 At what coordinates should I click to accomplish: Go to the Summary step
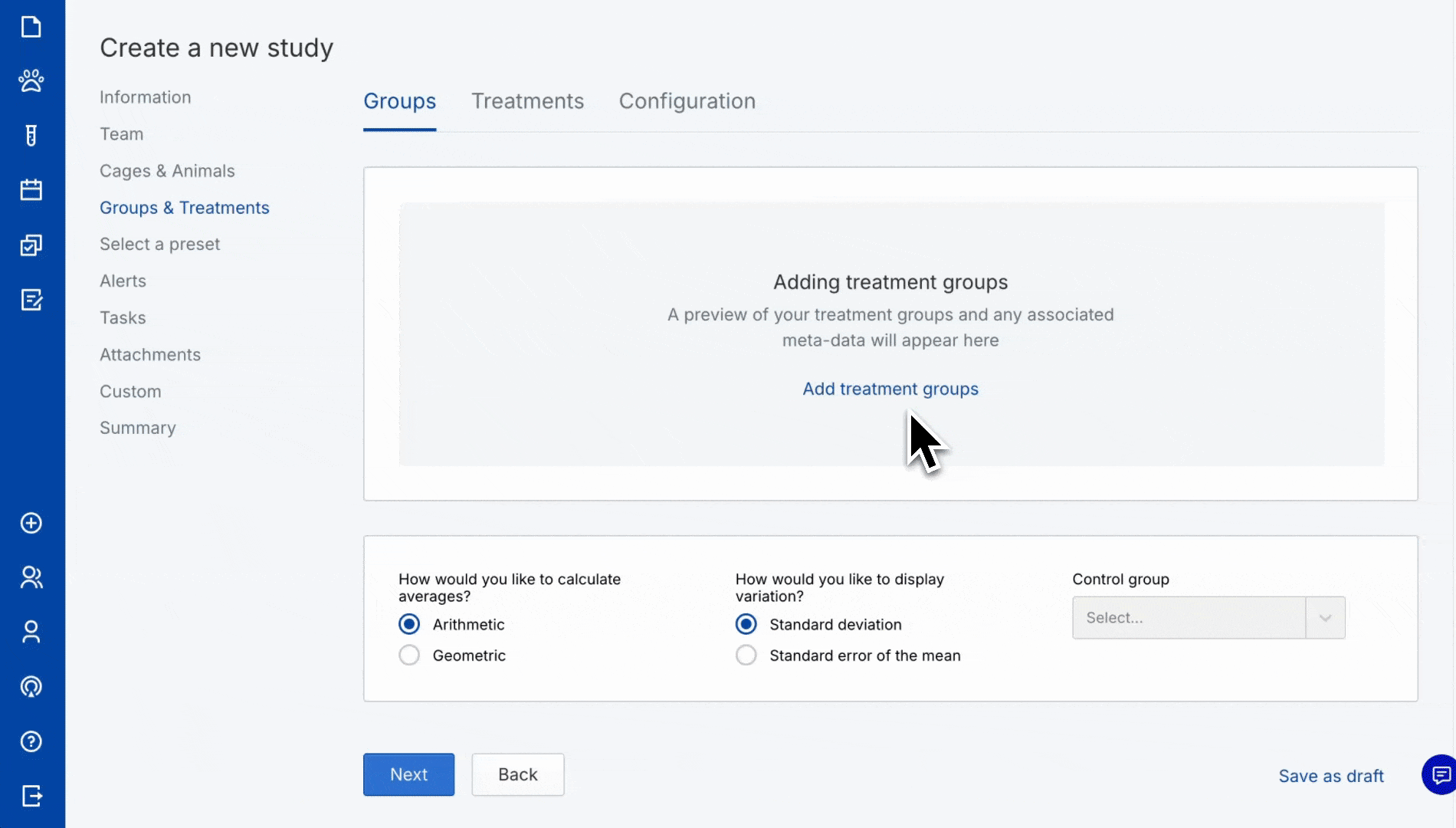click(x=138, y=427)
